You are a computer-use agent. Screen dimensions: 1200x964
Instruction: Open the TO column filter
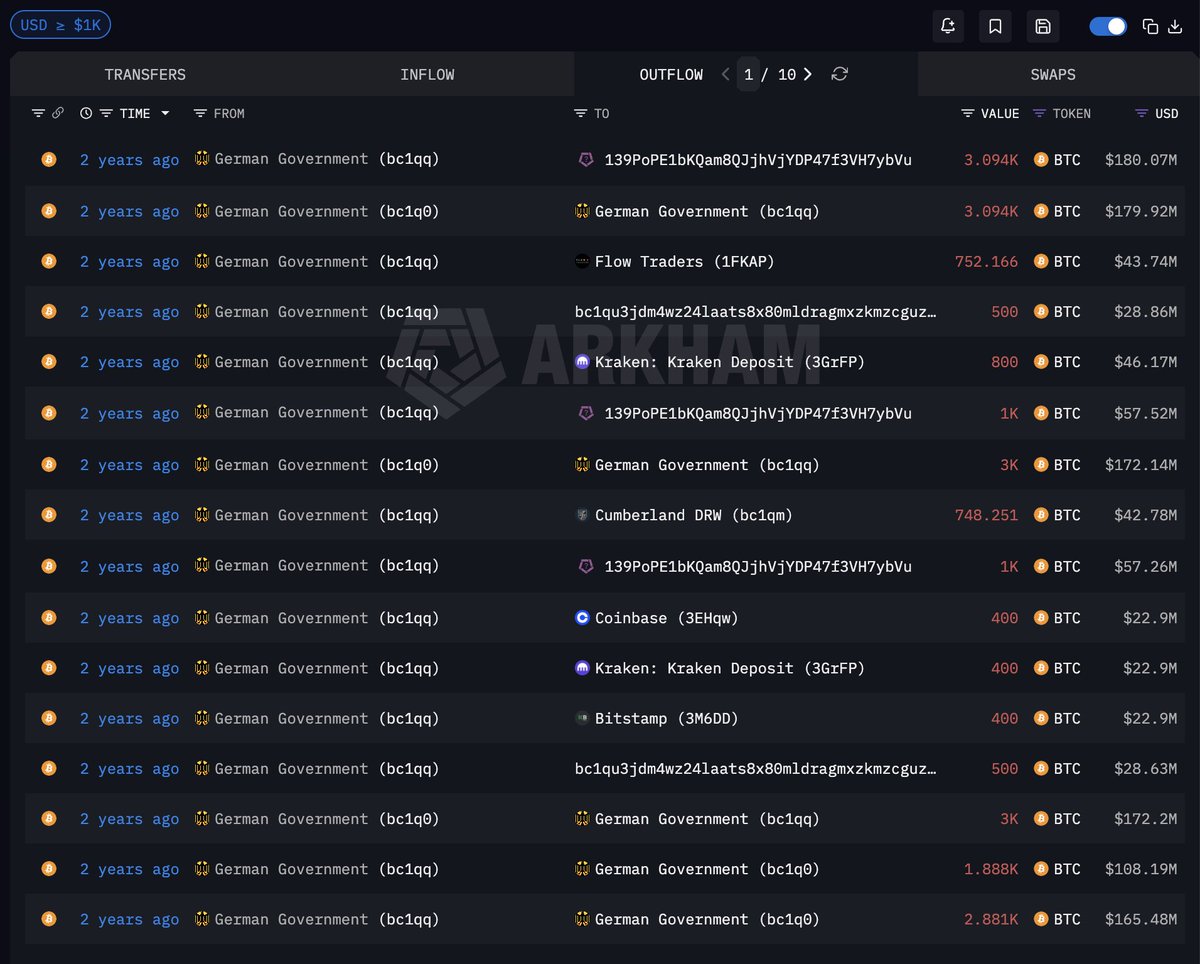point(581,113)
